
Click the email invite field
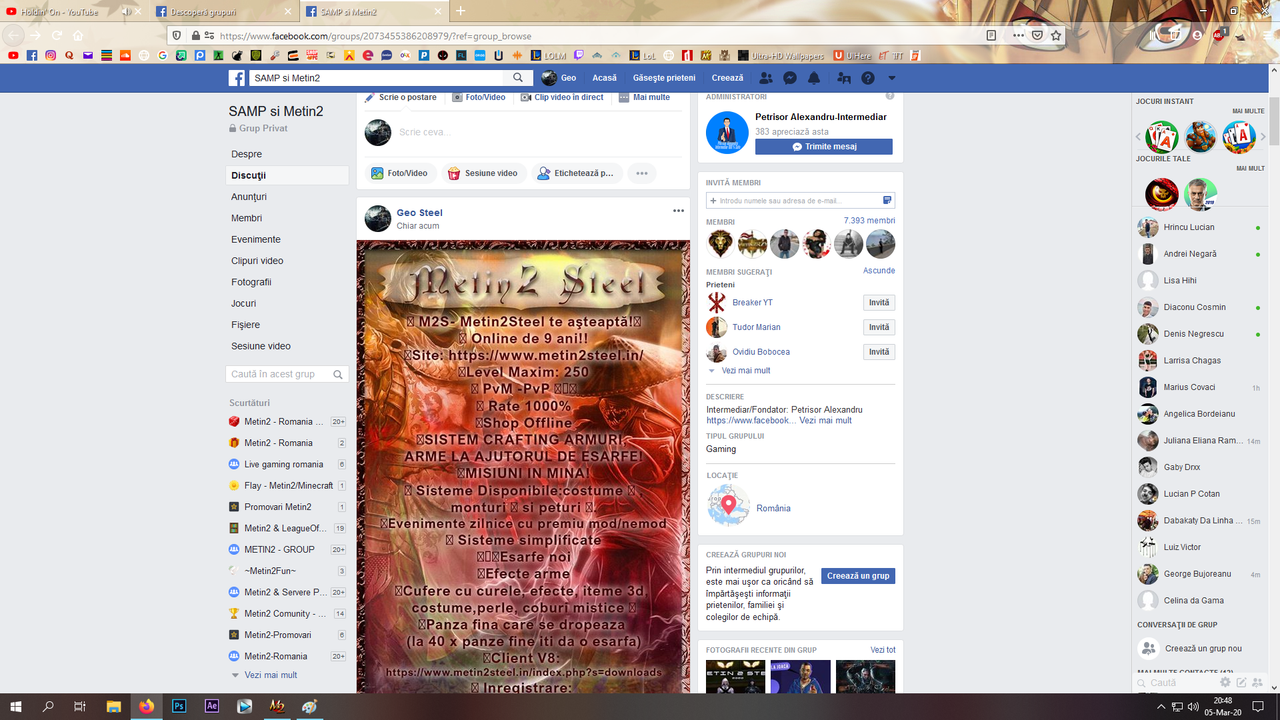coord(800,201)
